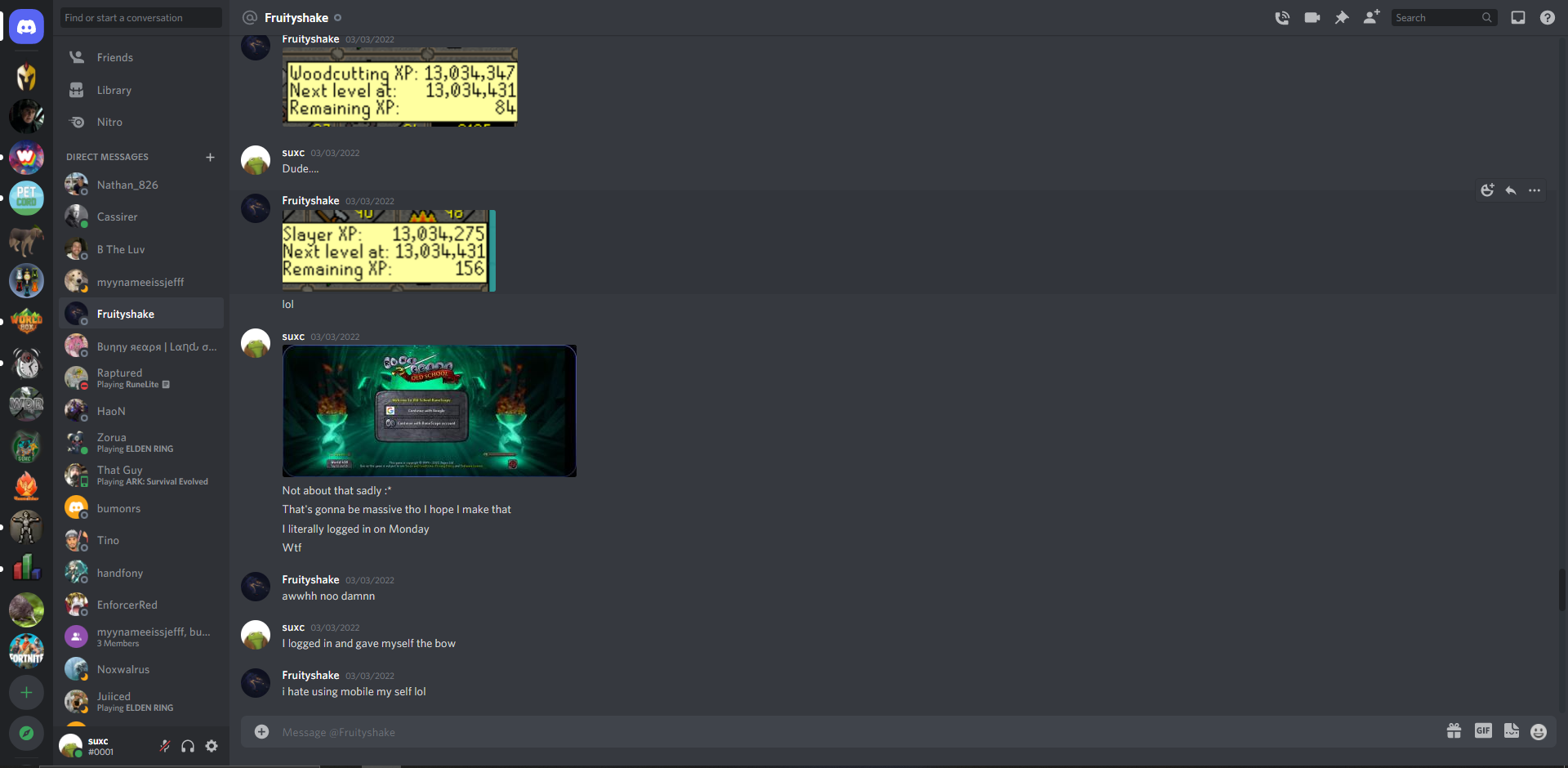Open the PET server icon

click(x=26, y=198)
